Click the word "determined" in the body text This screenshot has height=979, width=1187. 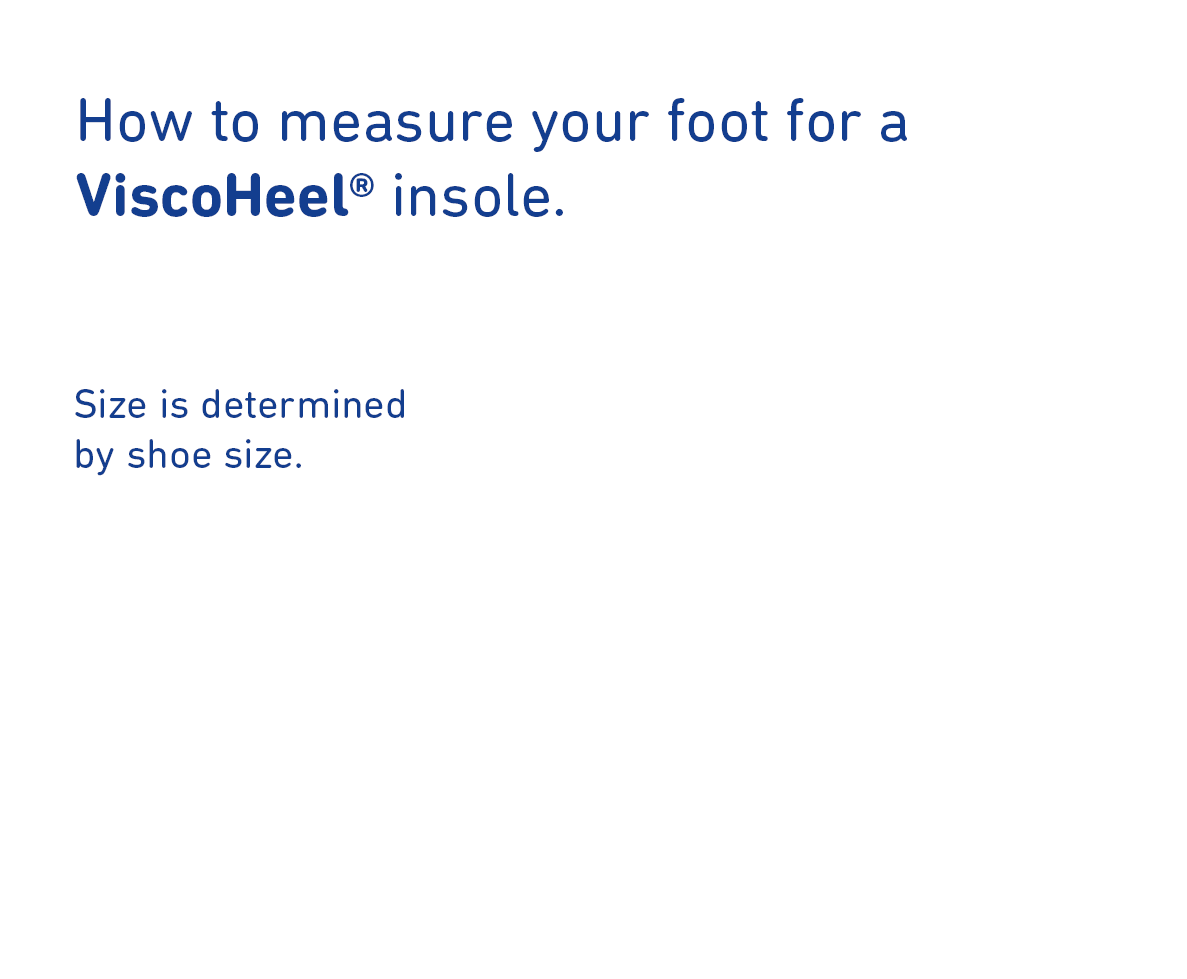tap(304, 405)
